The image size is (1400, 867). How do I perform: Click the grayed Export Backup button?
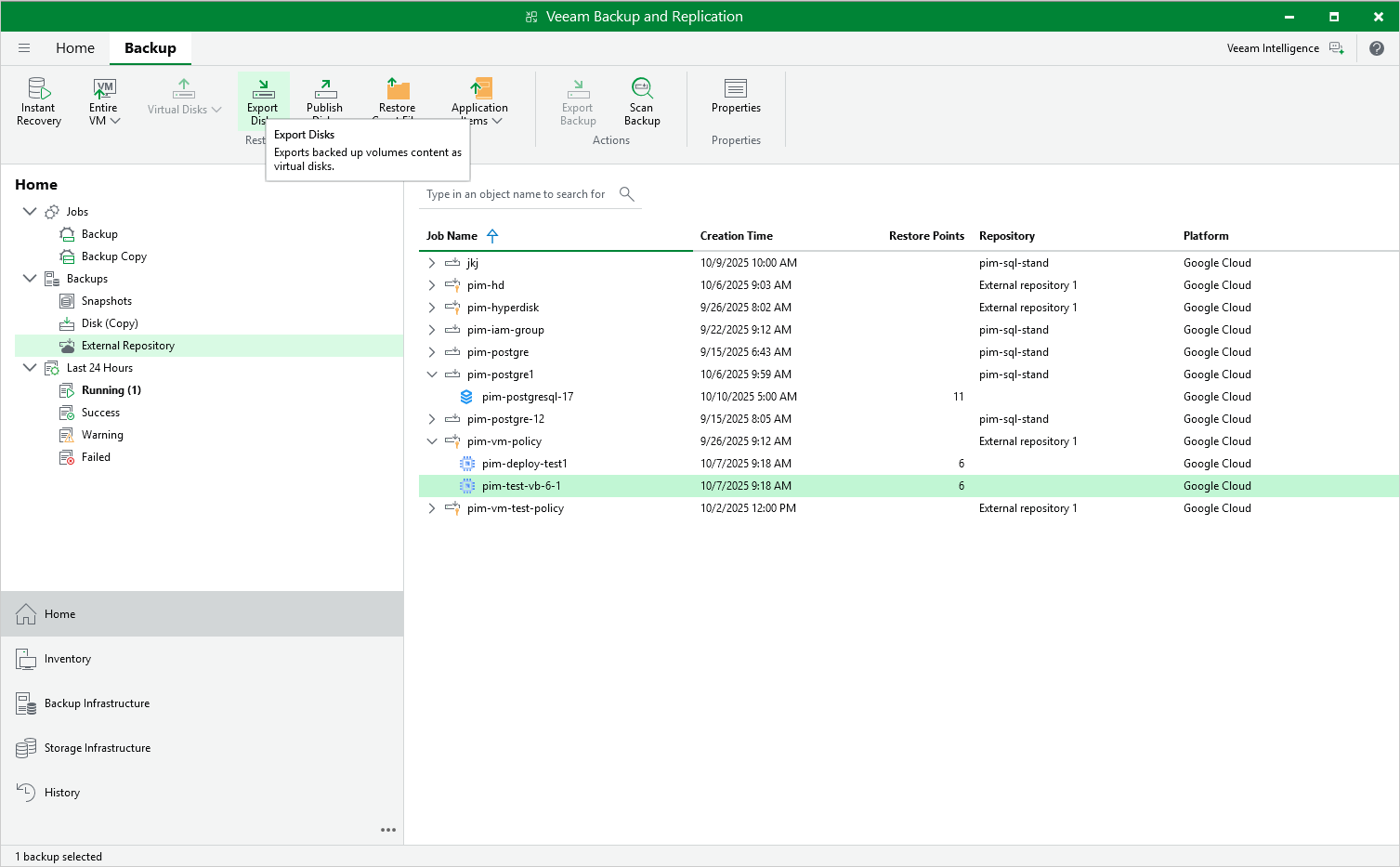[x=578, y=101]
